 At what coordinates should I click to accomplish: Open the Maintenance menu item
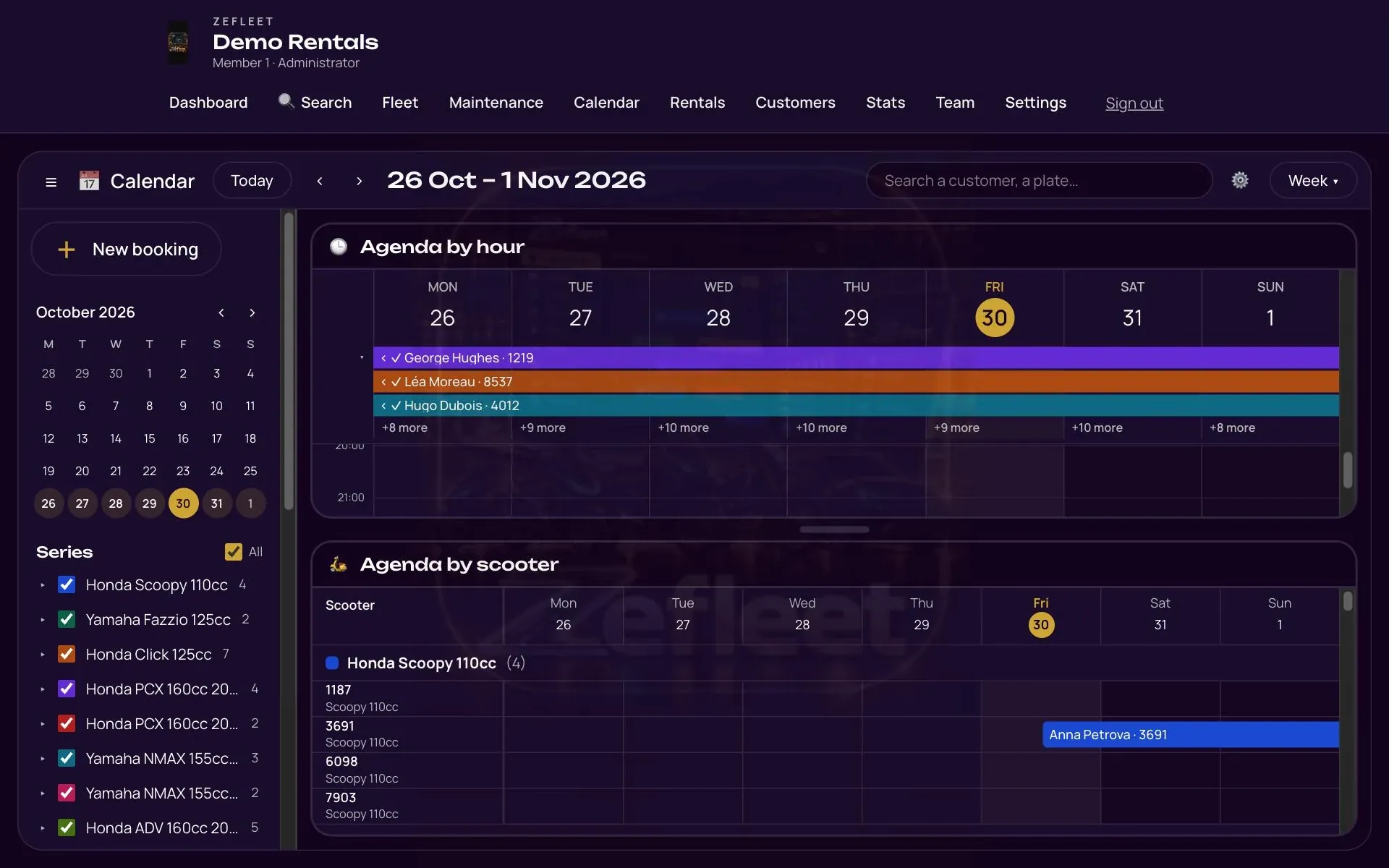click(x=496, y=103)
